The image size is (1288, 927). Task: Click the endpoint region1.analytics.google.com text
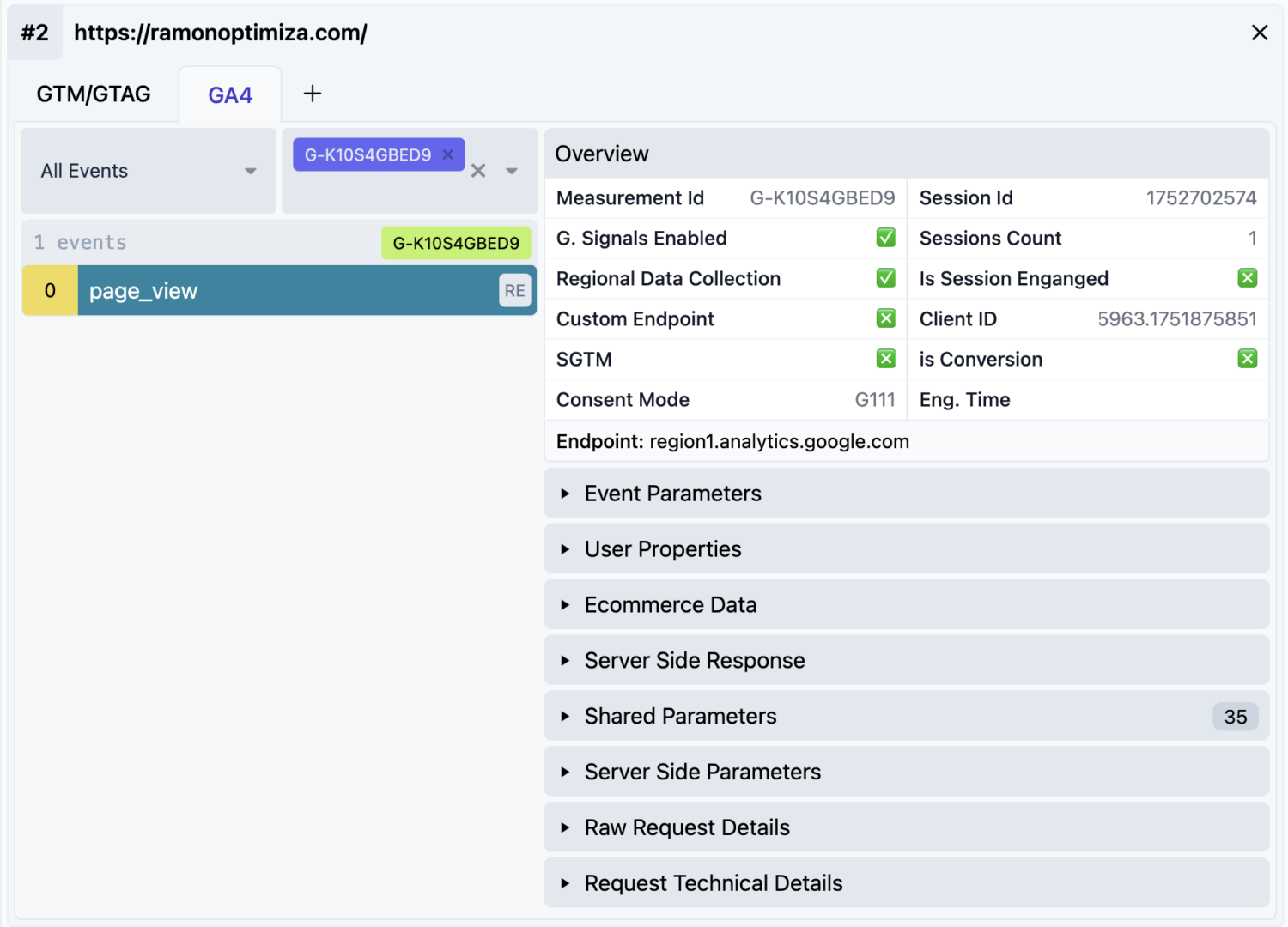coord(780,442)
